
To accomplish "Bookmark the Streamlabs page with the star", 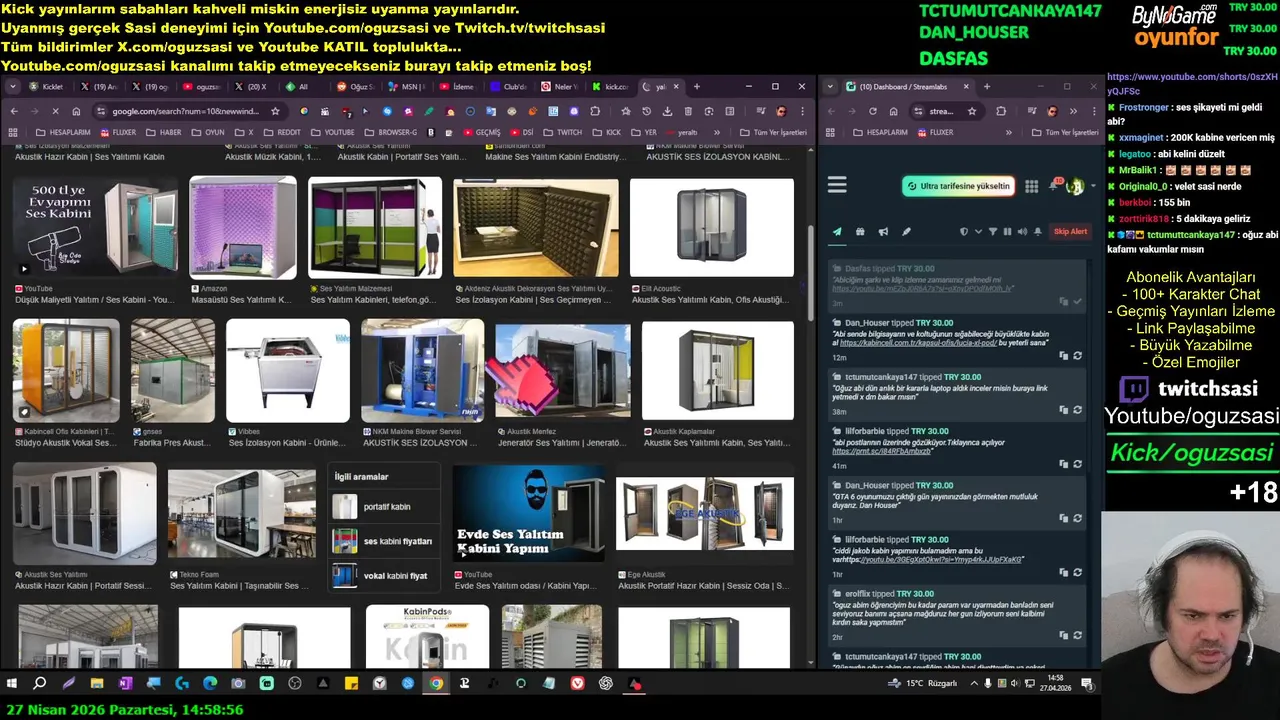I will coord(971,111).
